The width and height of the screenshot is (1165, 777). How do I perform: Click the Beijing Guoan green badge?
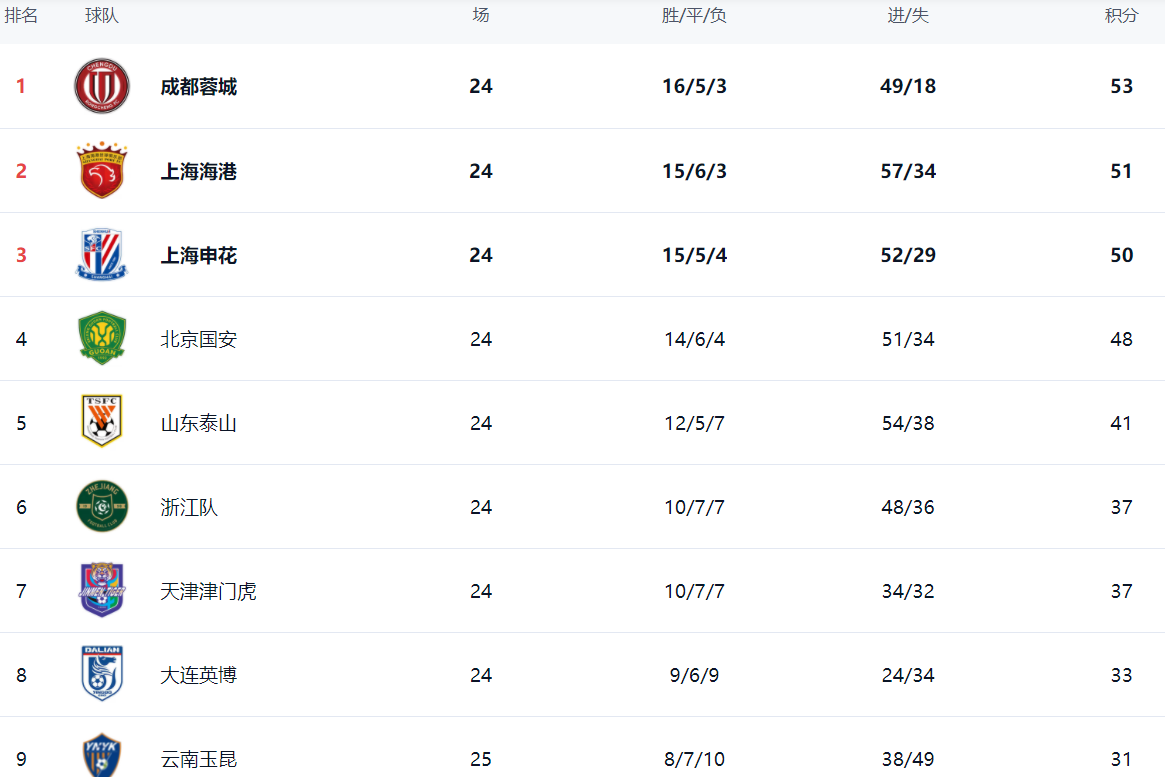click(x=102, y=339)
